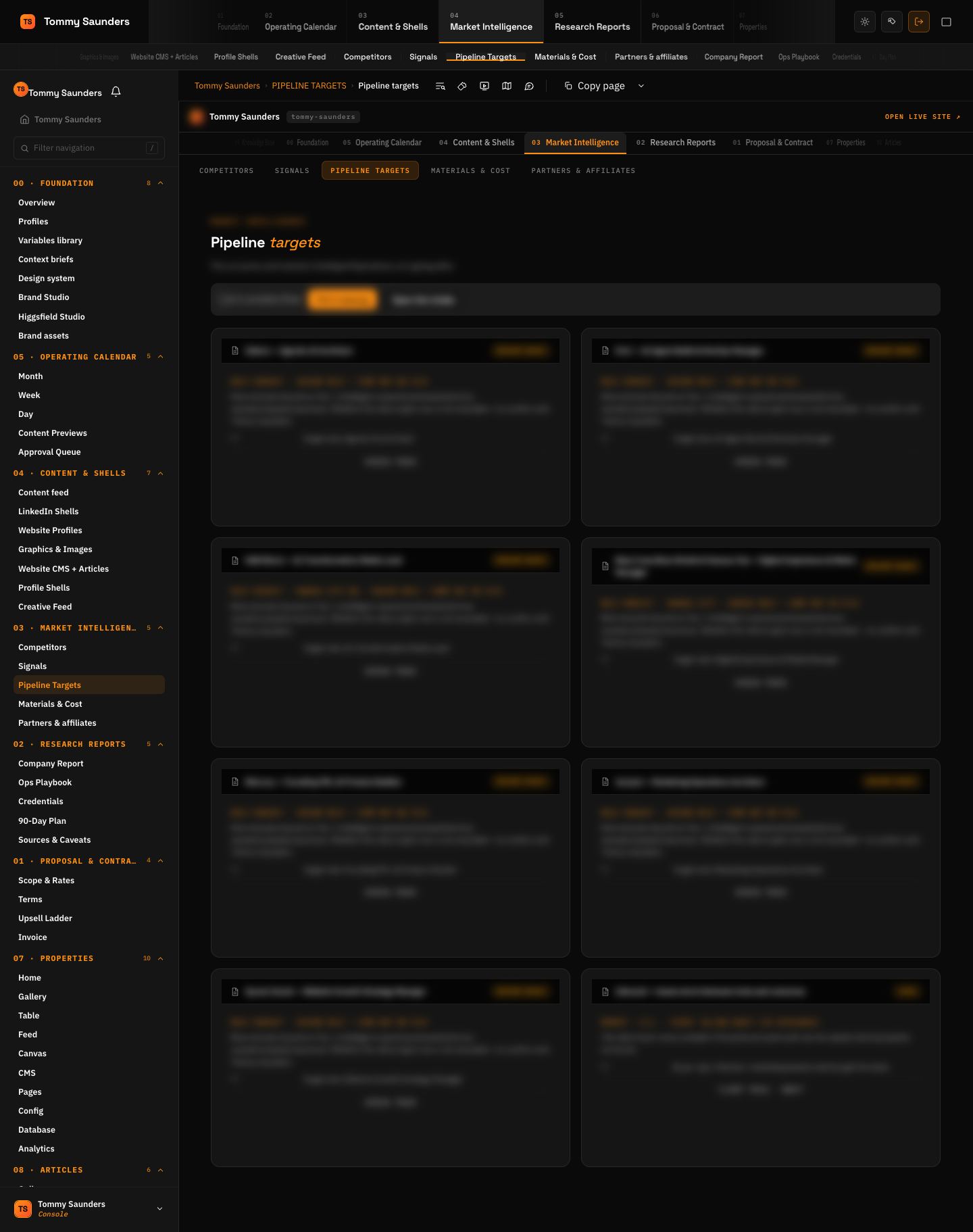Click the Tommy Saunders breadcrumb link
Screen dimensions: 973x1232
pos(227,86)
